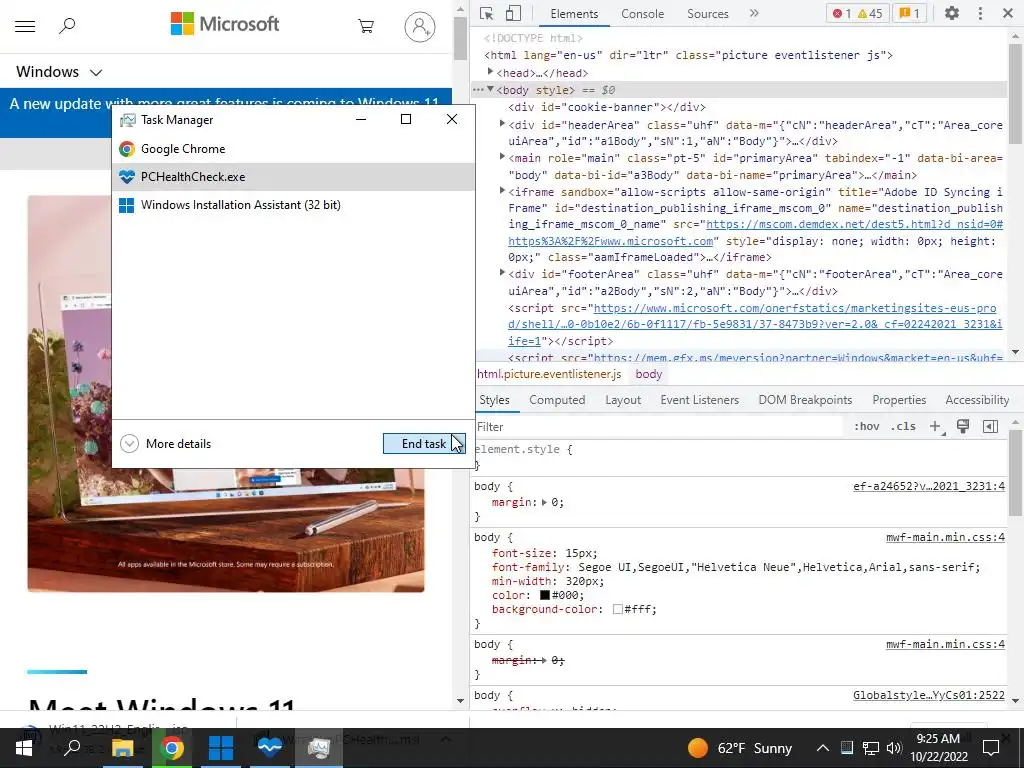This screenshot has width=1024, height=768.
Task: Open the Properties pane tab
Action: (x=899, y=400)
